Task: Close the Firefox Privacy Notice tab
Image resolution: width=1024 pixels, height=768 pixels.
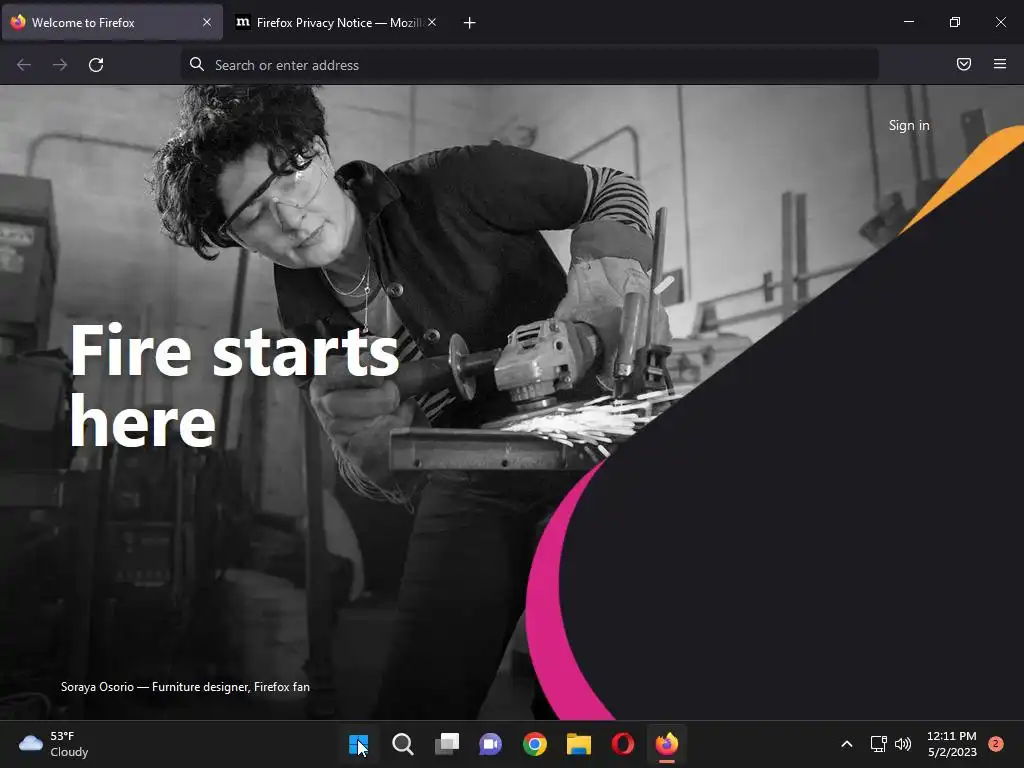Action: click(x=432, y=22)
